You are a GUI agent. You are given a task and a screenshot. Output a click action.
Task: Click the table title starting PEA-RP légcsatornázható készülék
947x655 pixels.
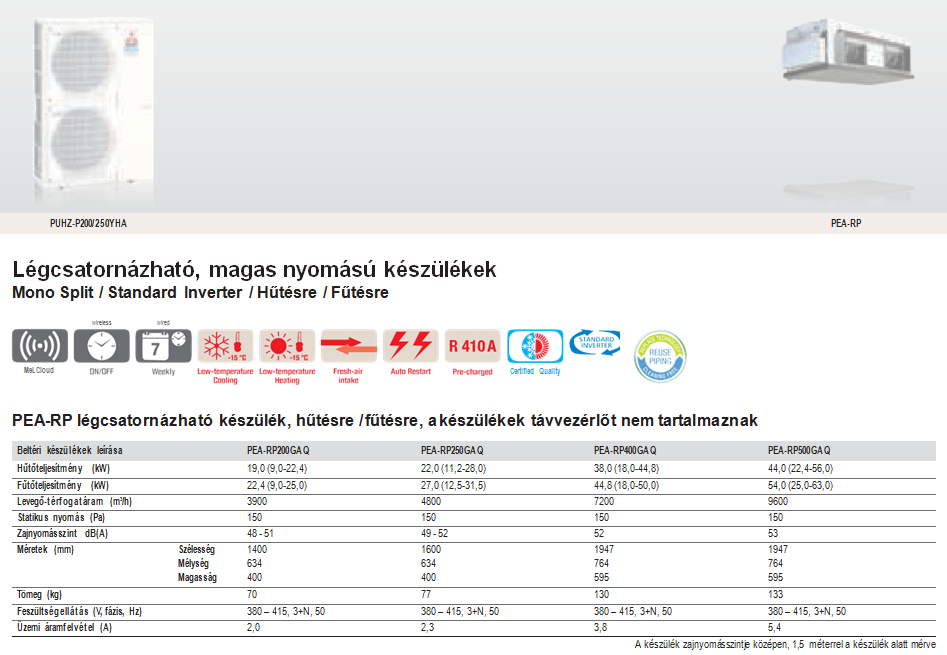384,420
